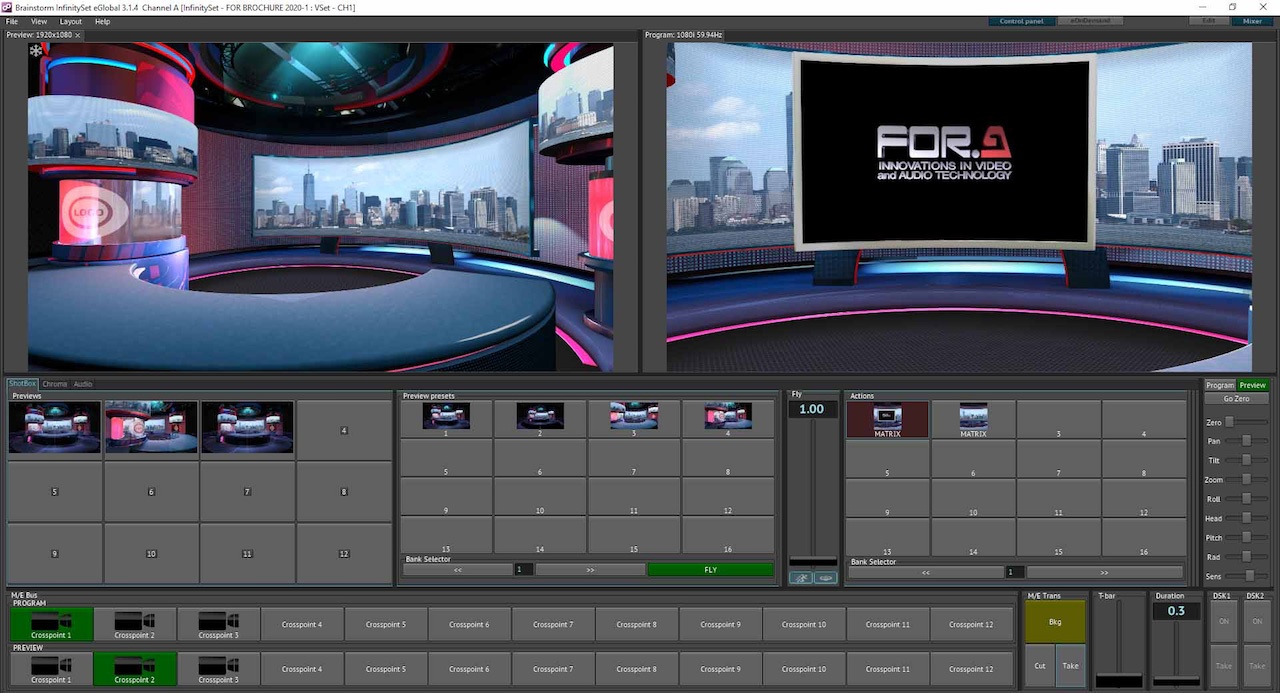Open the File menu
This screenshot has height=693, width=1280.
click(x=12, y=21)
